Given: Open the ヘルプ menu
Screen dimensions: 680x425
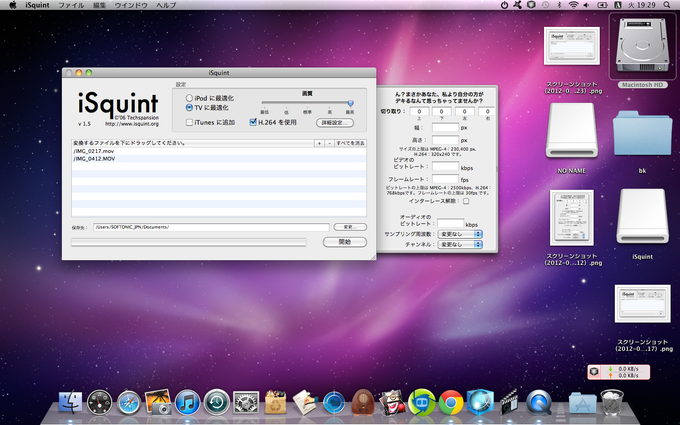Looking at the screenshot, I should 166,5.
